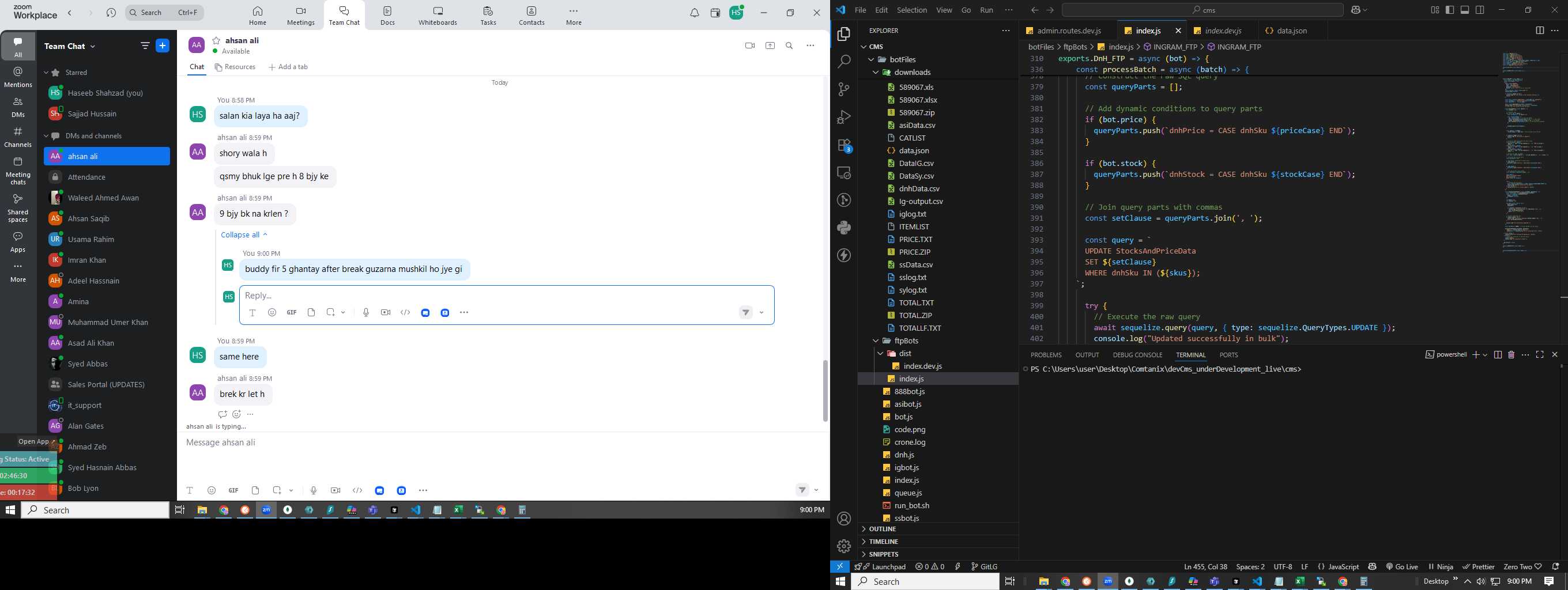Start a video call with ahsan ali

tap(749, 46)
